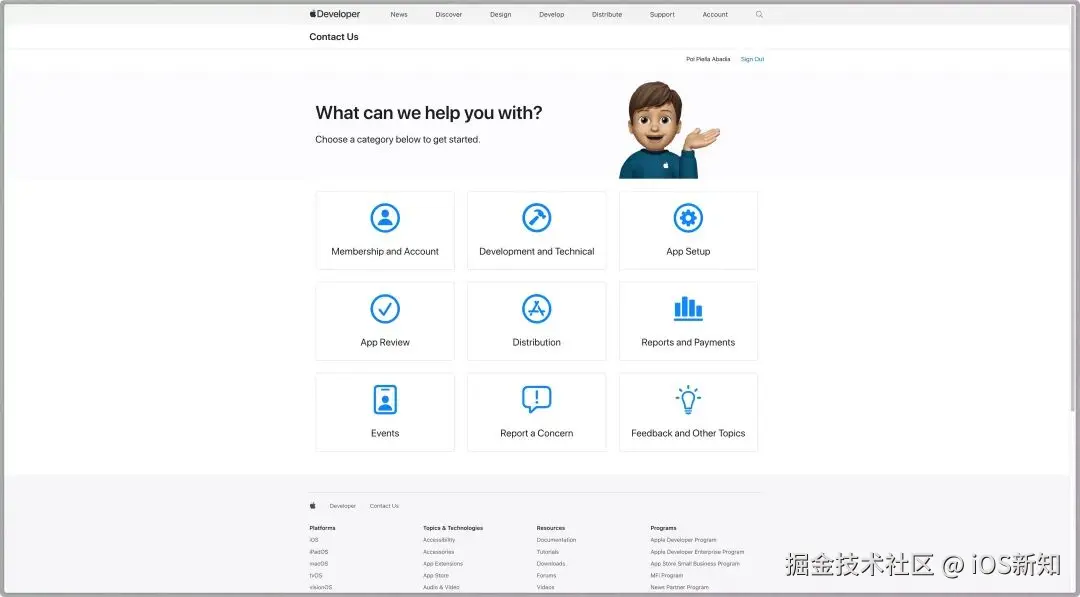Select the Distribution App Store icon
1080x597 pixels.
coord(537,308)
